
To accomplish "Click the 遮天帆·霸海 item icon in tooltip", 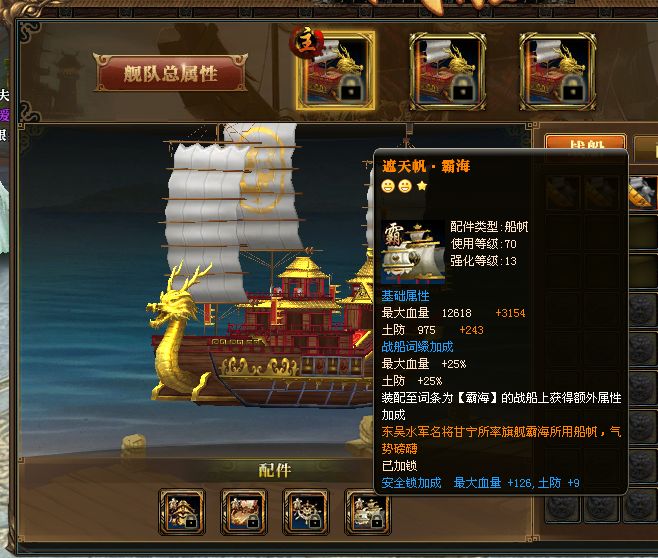I will [x=413, y=252].
